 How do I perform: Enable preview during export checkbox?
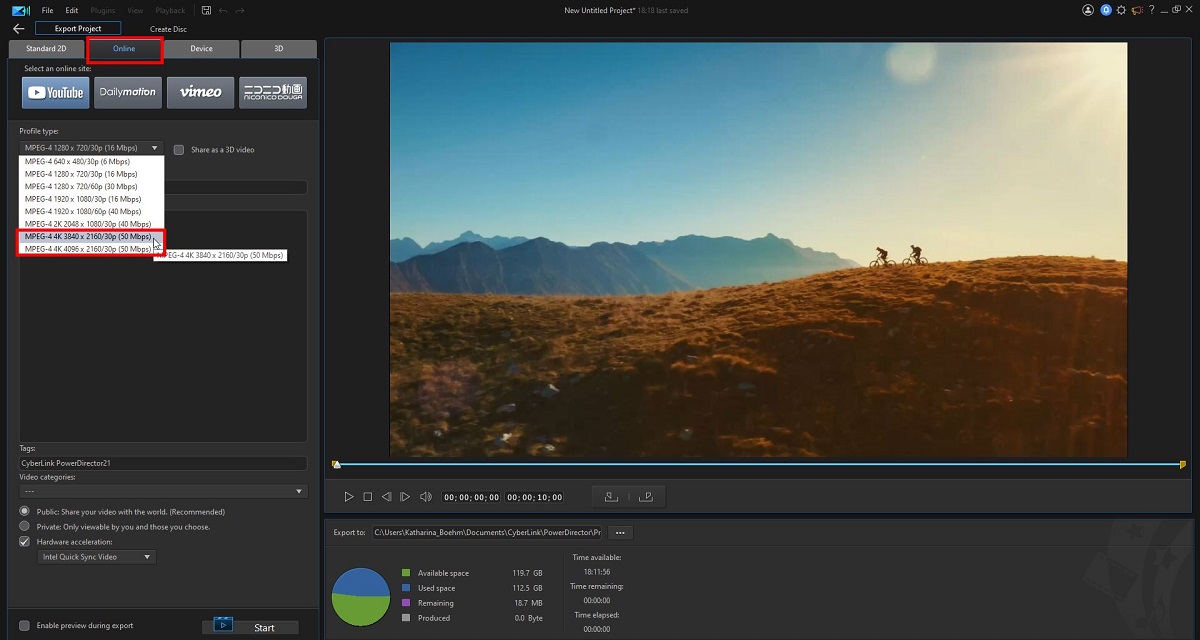(x=25, y=626)
